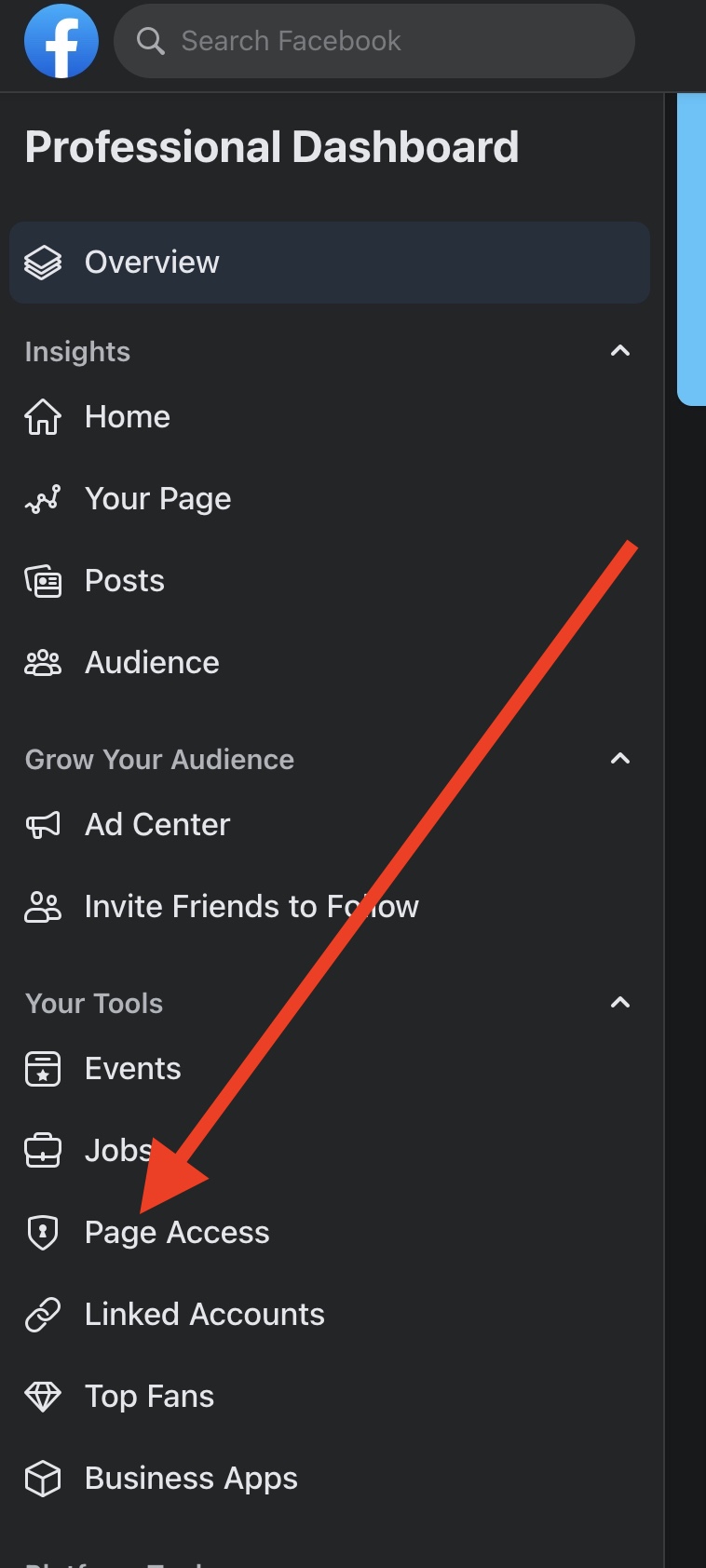The width and height of the screenshot is (706, 1568).
Task: Collapse the Insights section chevron
Action: click(x=619, y=351)
